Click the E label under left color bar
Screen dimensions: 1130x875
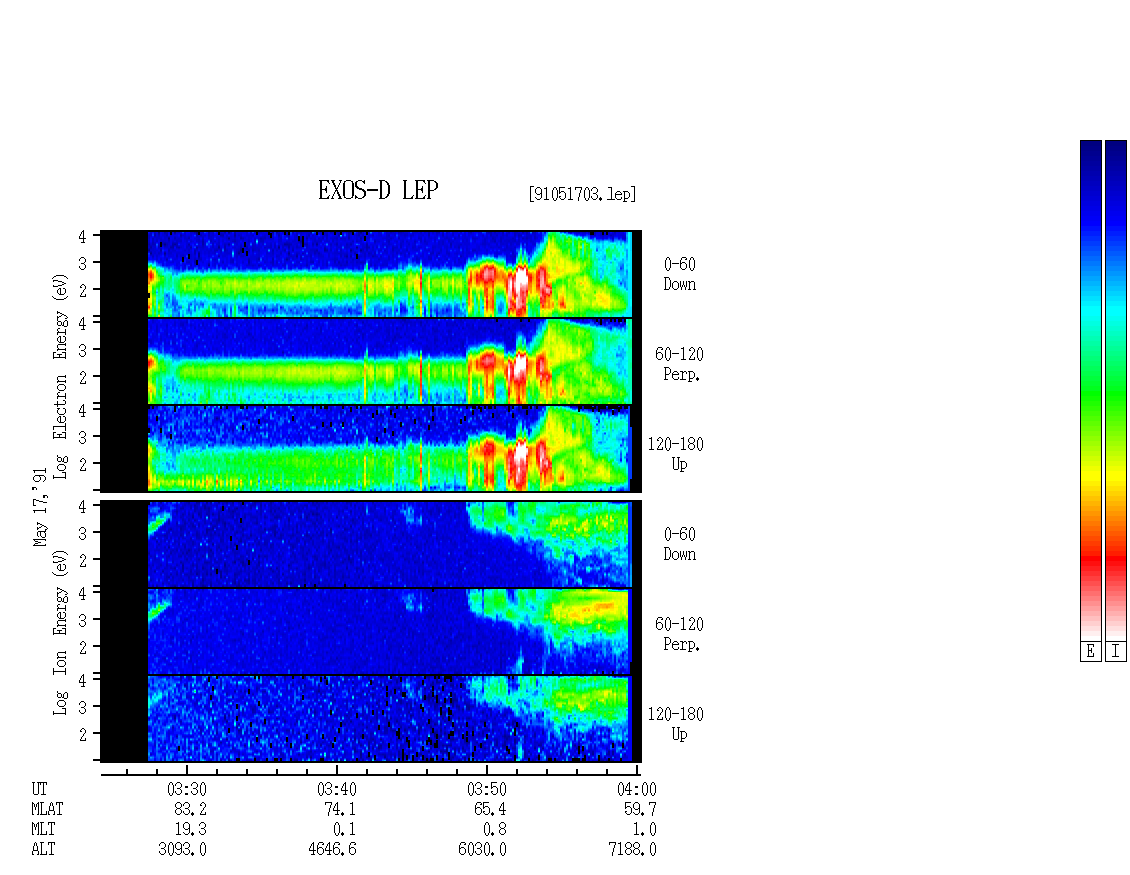tap(1090, 651)
